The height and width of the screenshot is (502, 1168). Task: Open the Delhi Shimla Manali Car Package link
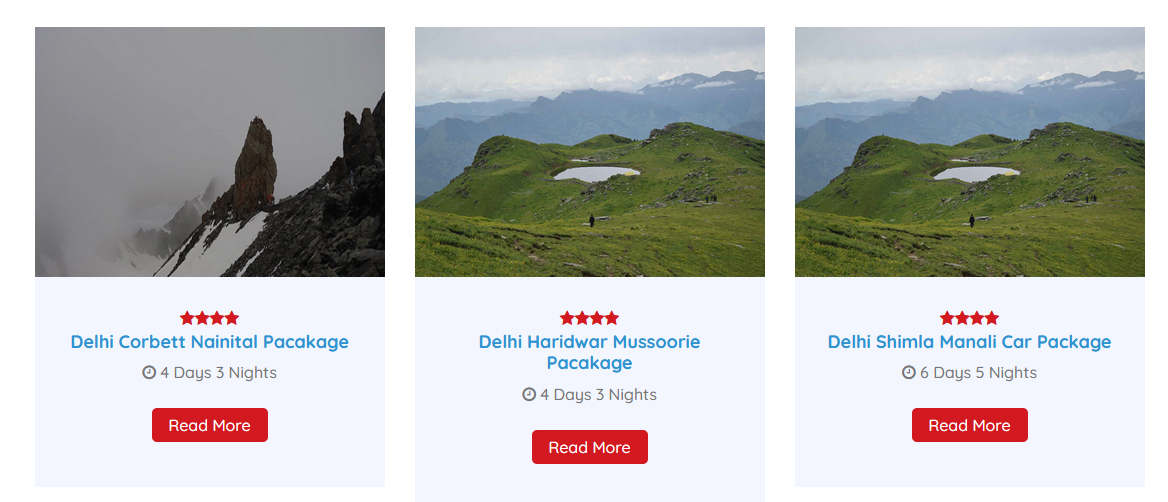pos(970,342)
